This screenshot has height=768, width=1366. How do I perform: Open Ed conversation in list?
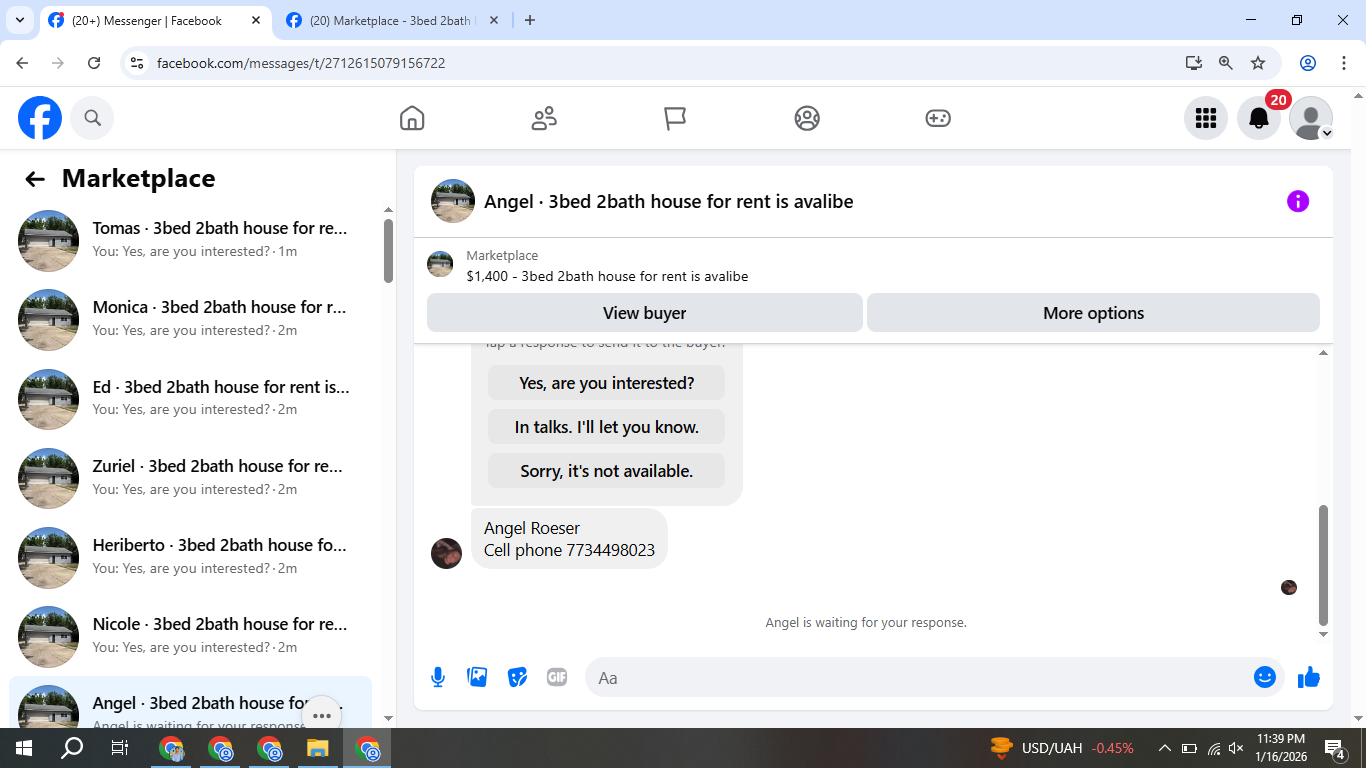pyautogui.click(x=190, y=398)
